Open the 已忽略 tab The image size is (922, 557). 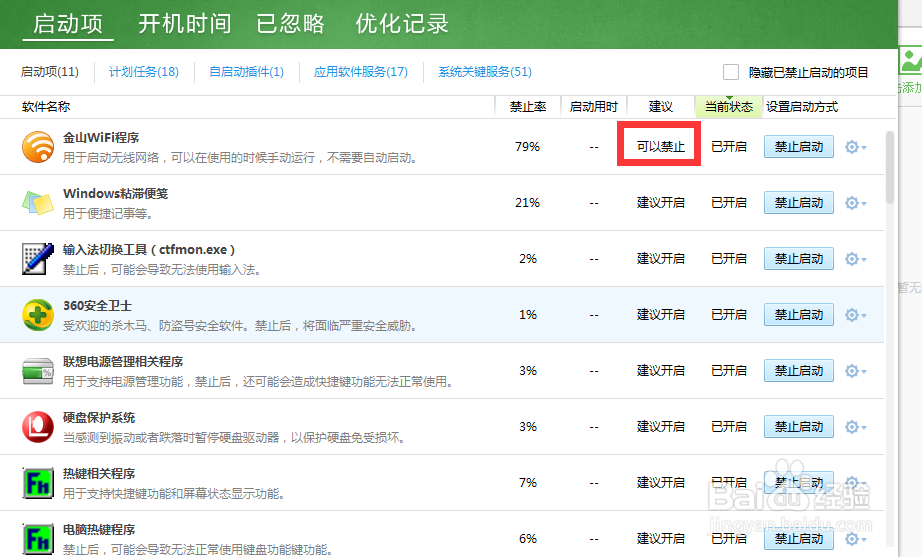(290, 24)
